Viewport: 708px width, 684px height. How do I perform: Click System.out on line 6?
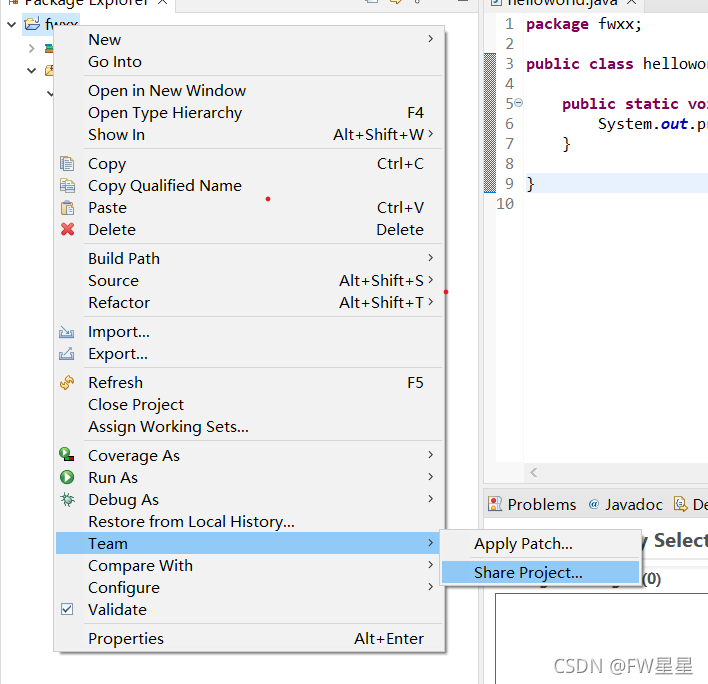point(643,124)
